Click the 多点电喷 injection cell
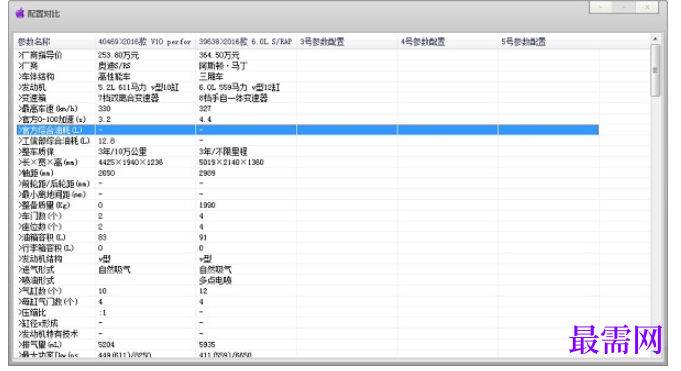Viewport: 681px width, 371px height. 215,280
